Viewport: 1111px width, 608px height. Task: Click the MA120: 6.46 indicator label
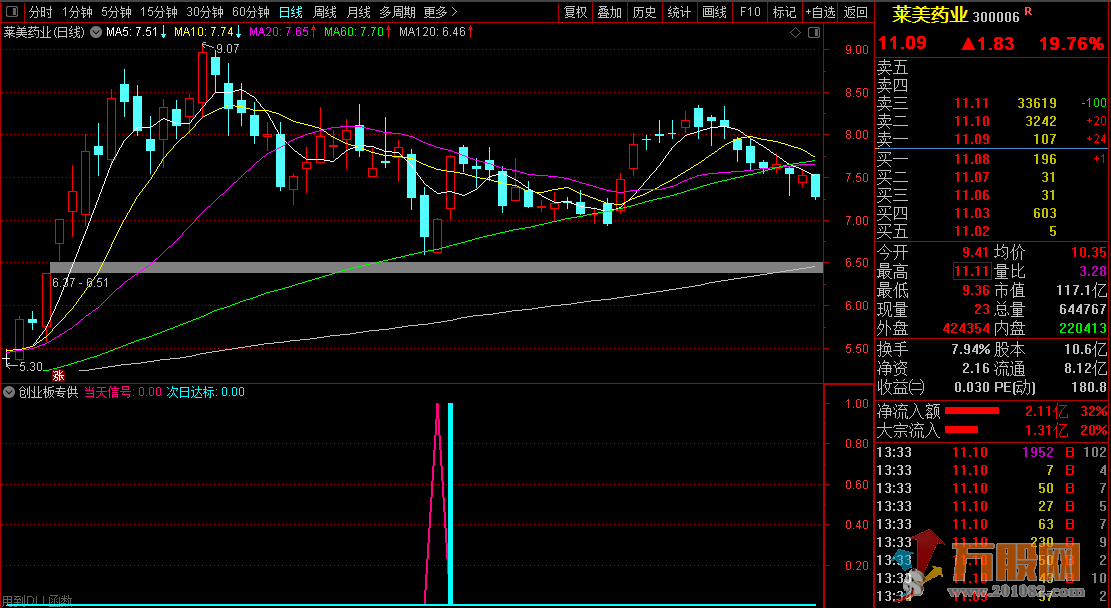pyautogui.click(x=436, y=33)
